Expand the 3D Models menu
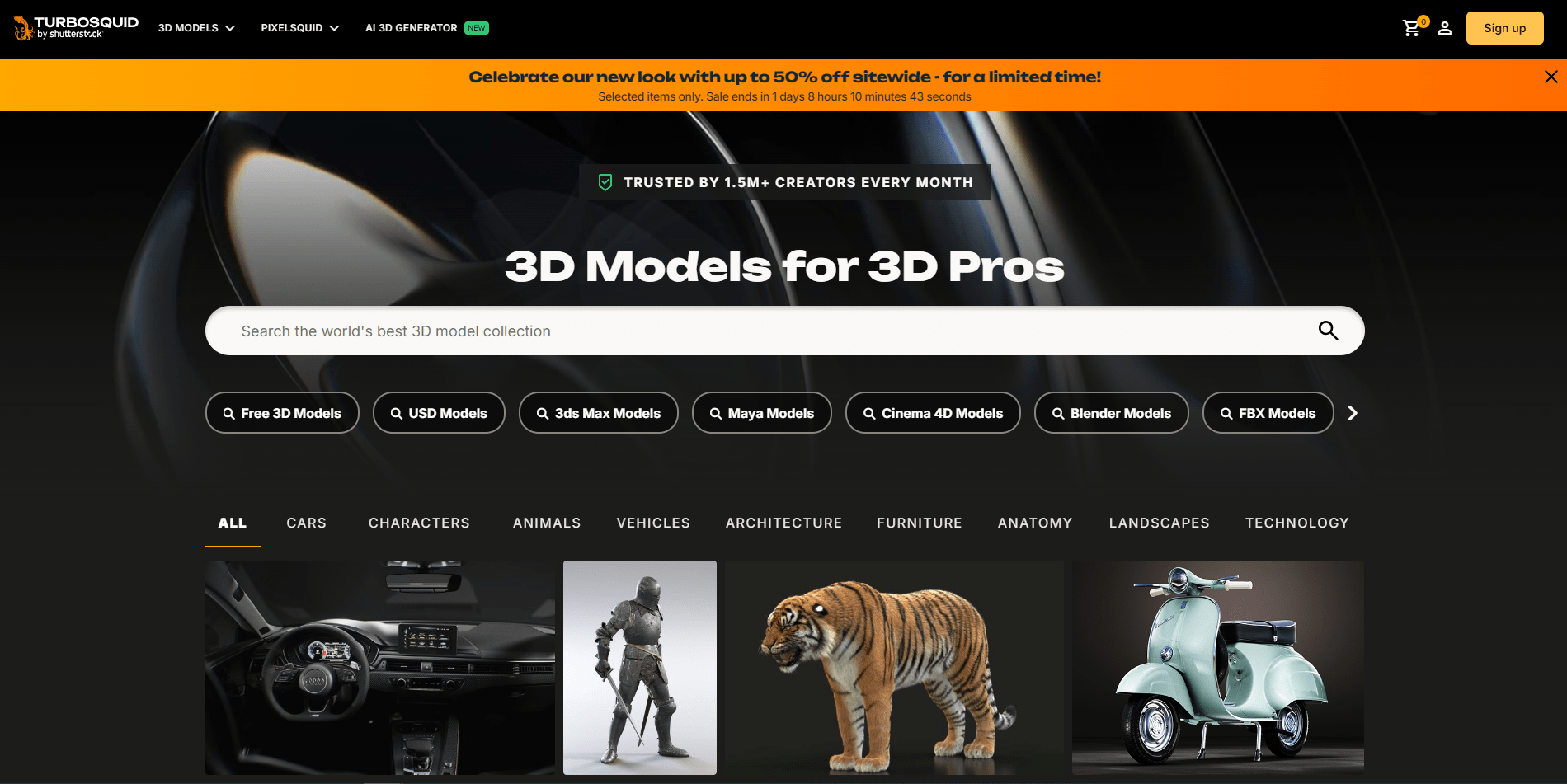The height and width of the screenshot is (784, 1567). [196, 28]
